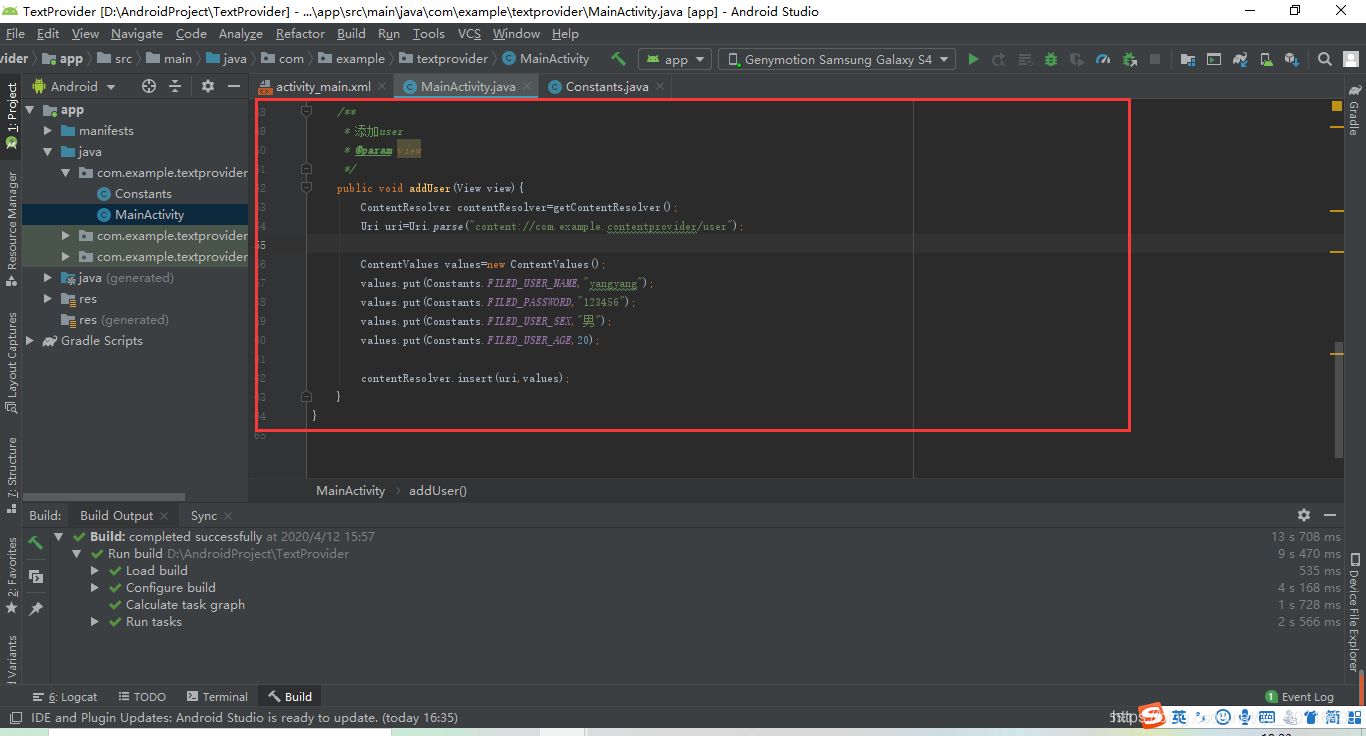Open Project panel settings gear
This screenshot has height=736, width=1366.
[208, 86]
